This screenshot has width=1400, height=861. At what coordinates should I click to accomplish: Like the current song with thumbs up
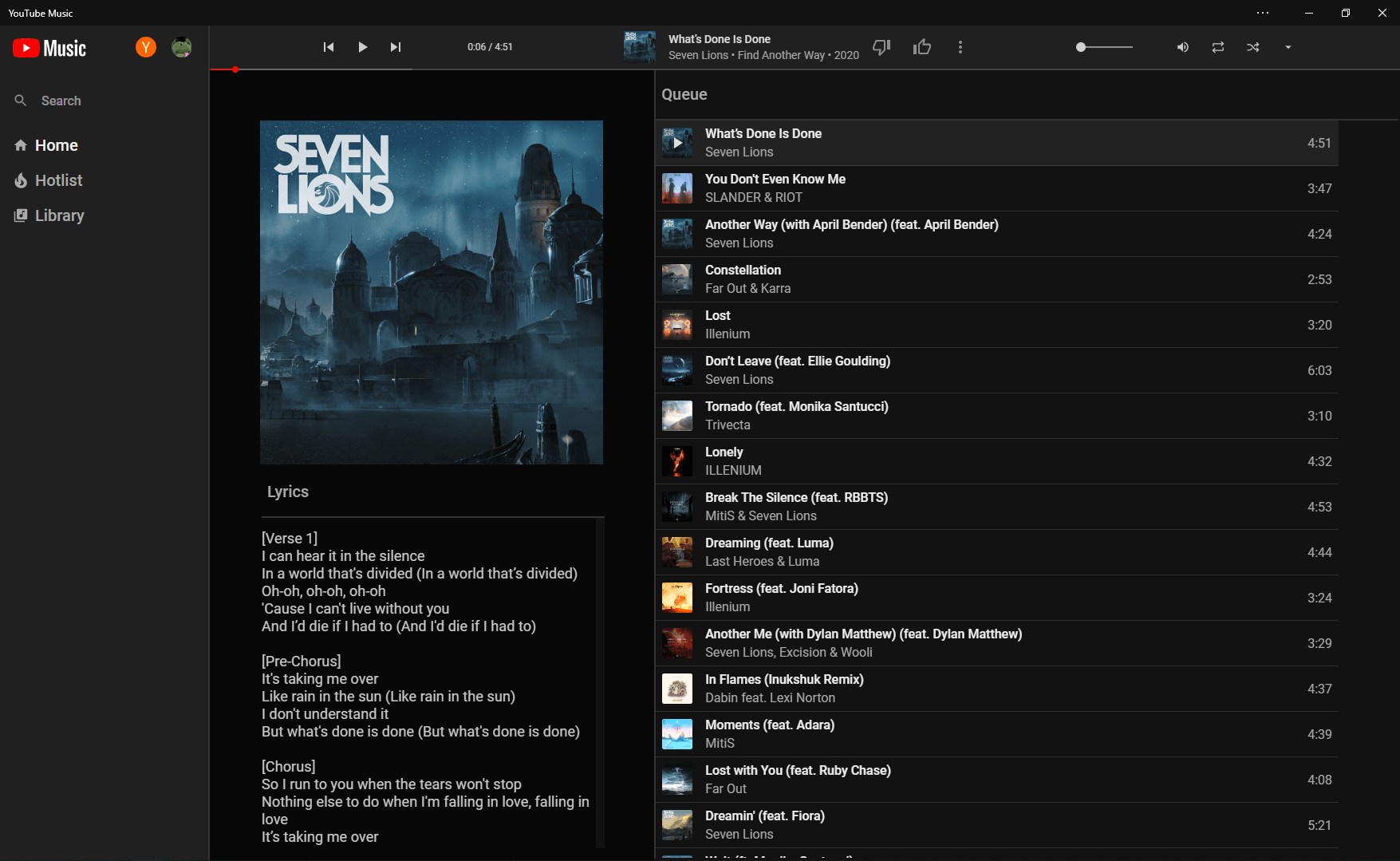click(x=922, y=47)
